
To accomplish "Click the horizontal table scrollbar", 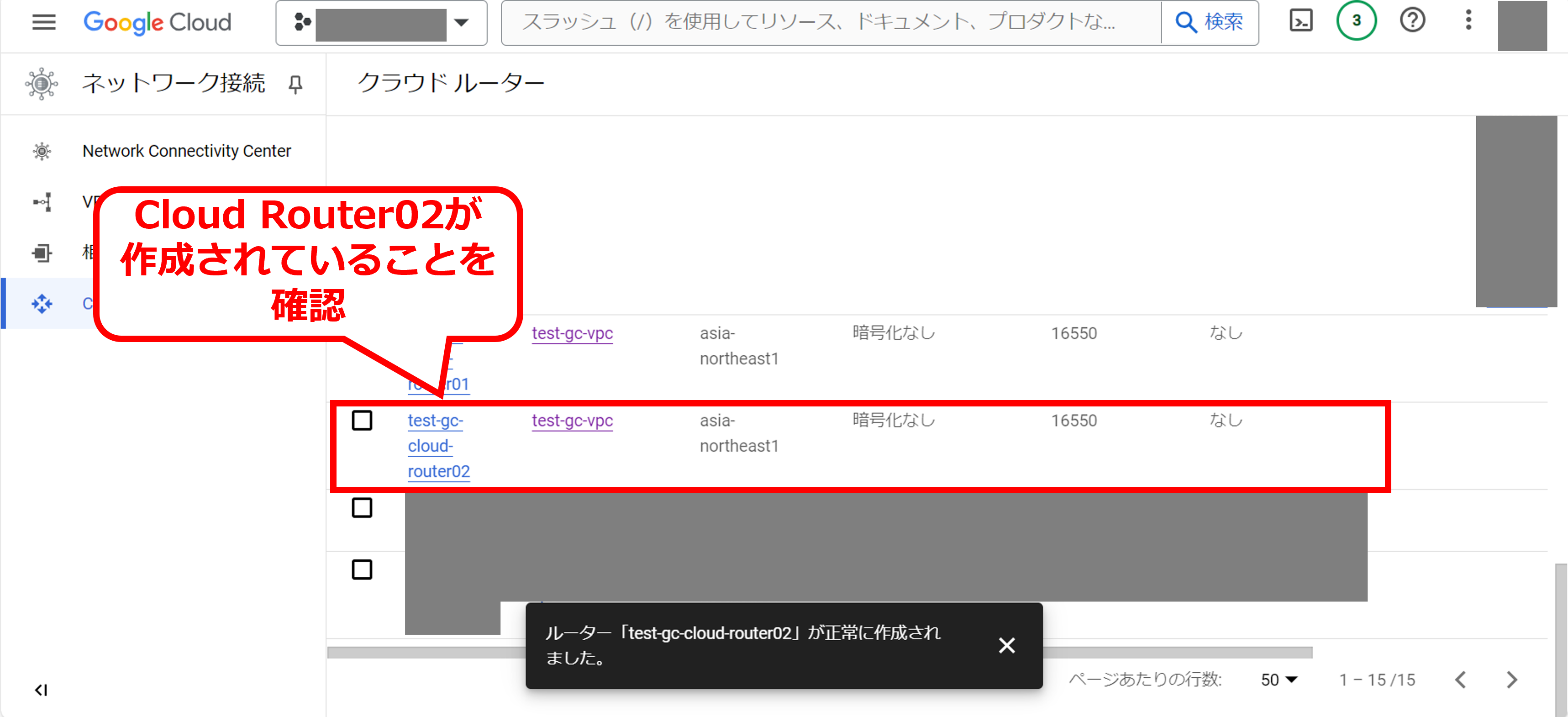I will (426, 653).
